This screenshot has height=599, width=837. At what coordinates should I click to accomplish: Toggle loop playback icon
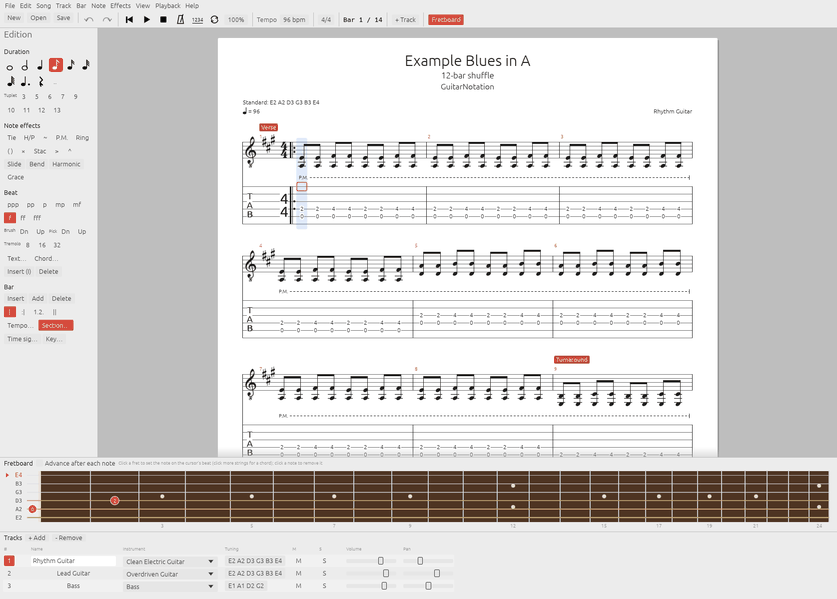[x=214, y=20]
